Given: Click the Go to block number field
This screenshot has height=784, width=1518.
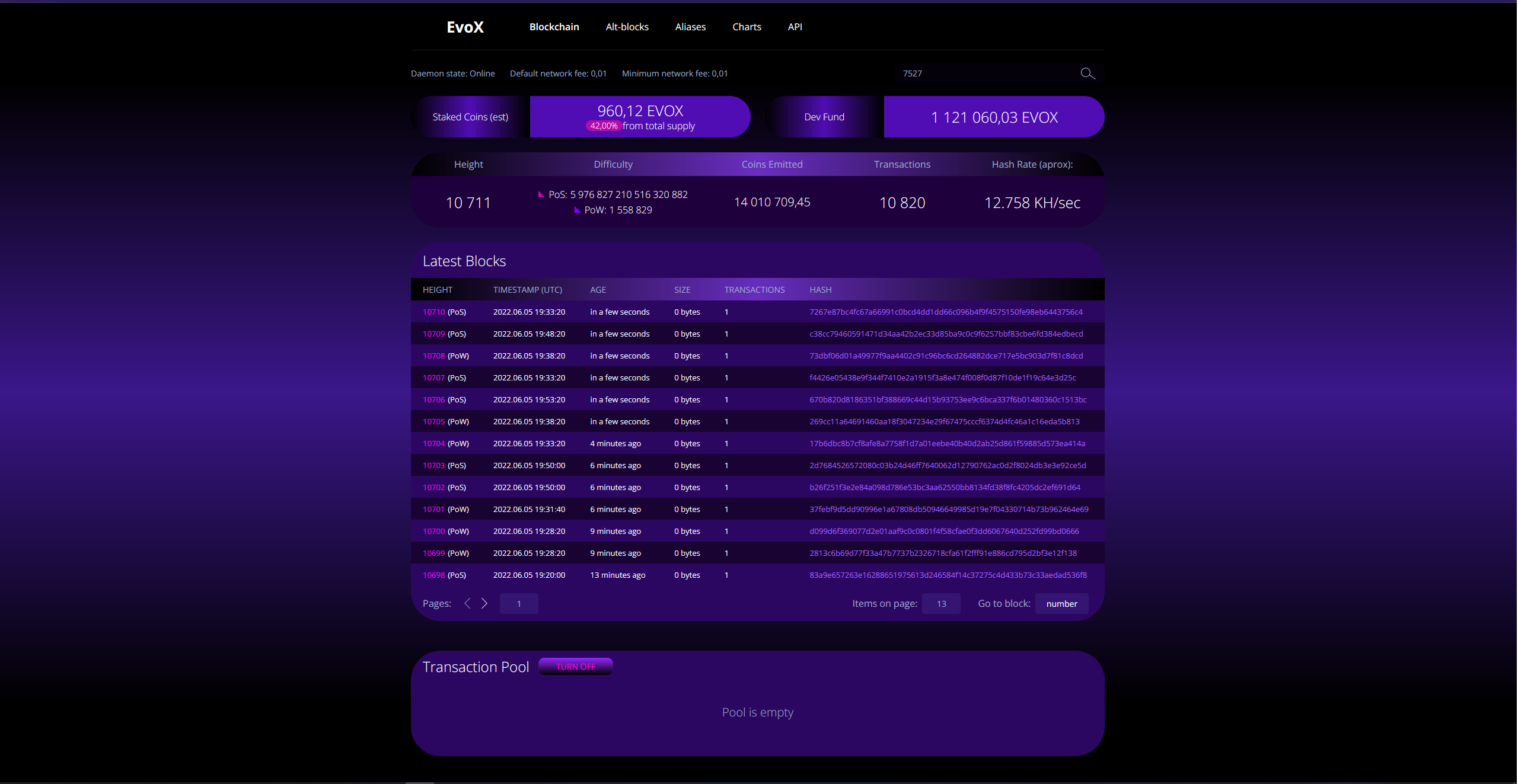Looking at the screenshot, I should click(x=1061, y=604).
